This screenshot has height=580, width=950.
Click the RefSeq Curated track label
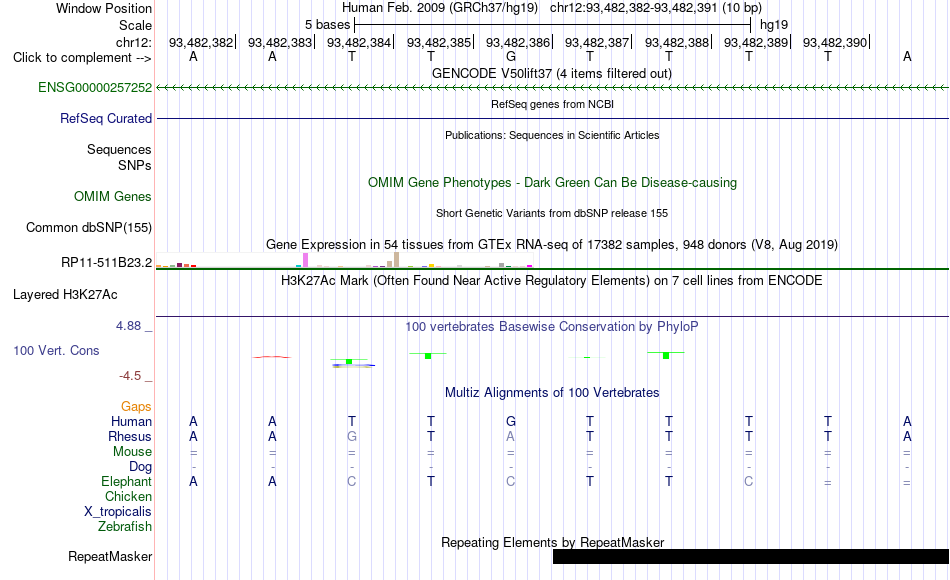tap(105, 118)
